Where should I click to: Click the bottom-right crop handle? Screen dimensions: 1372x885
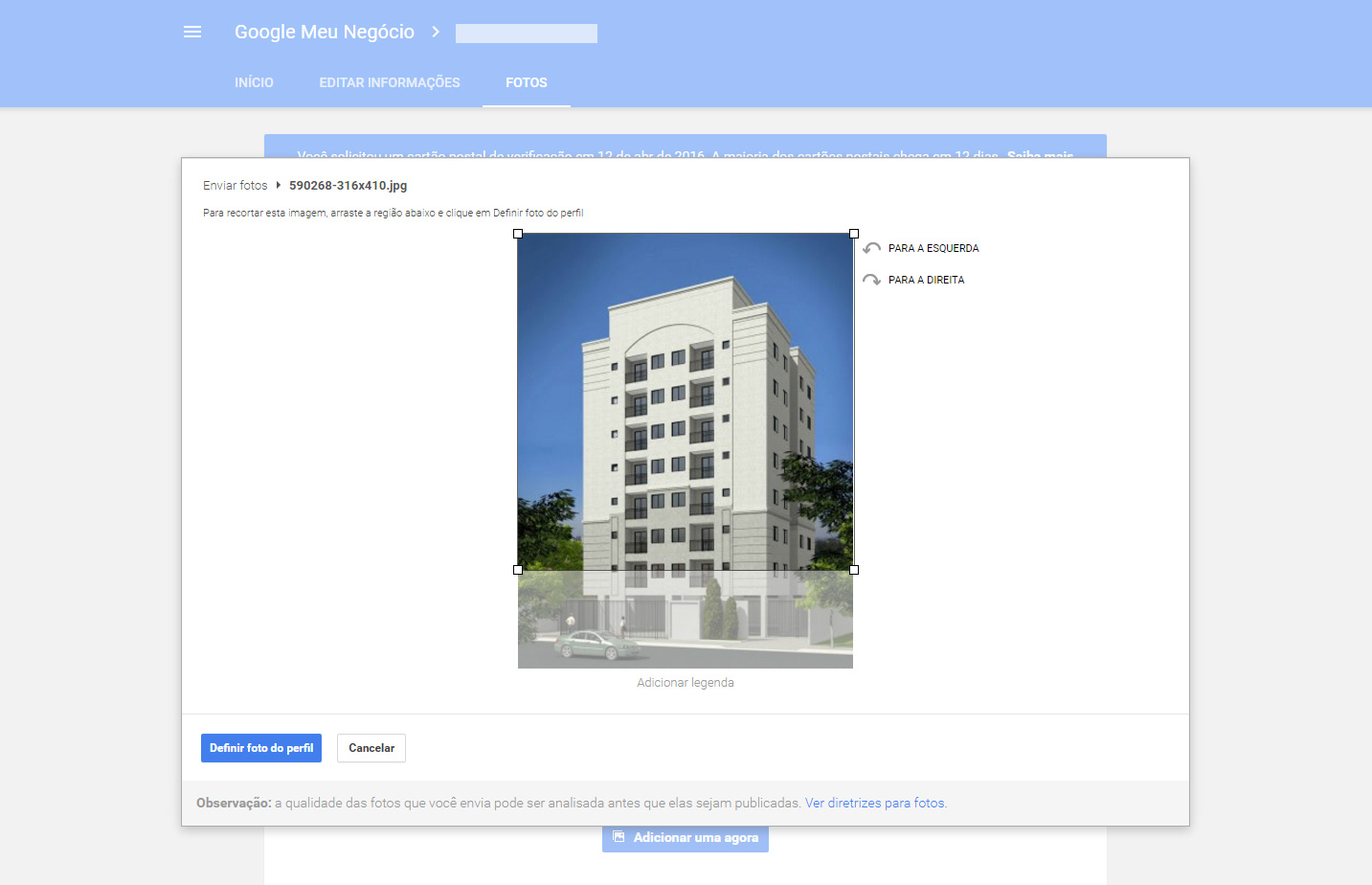coord(854,570)
